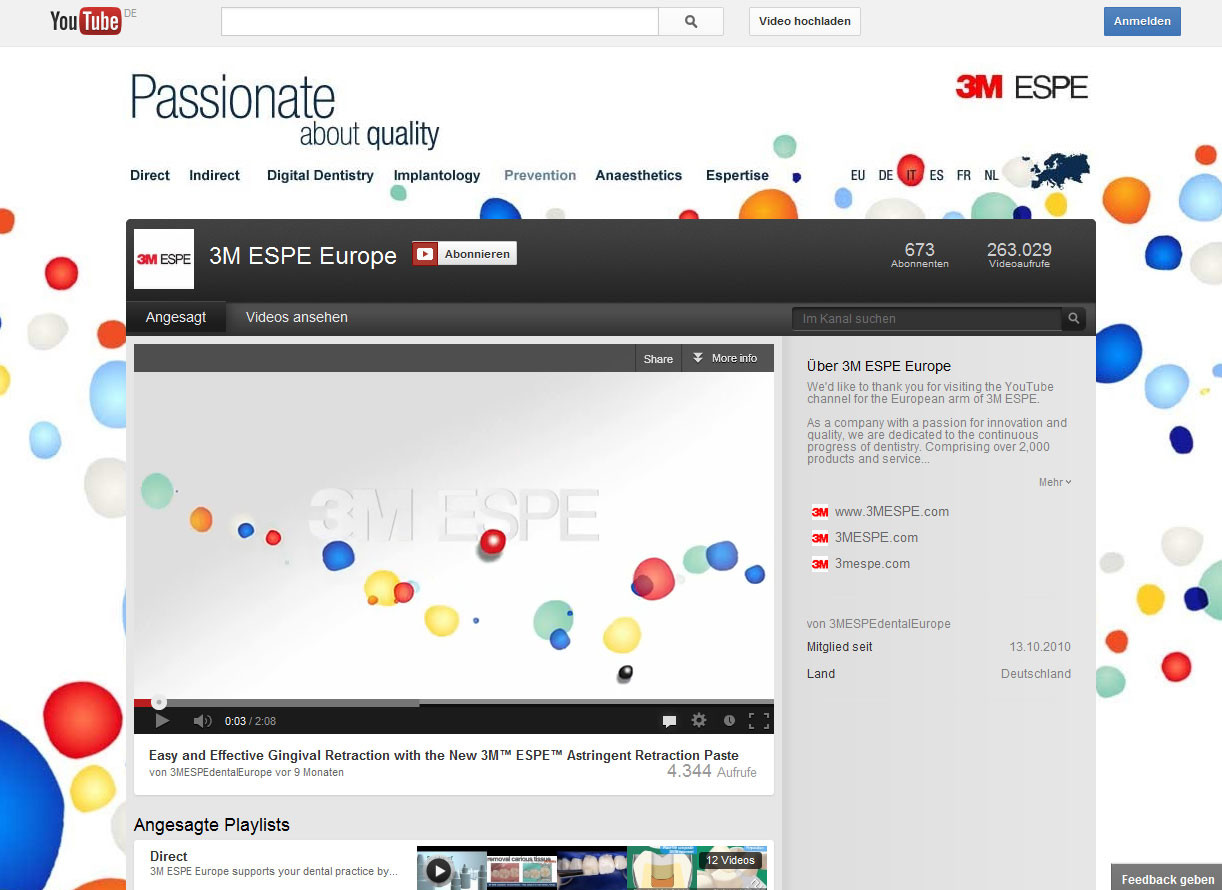Subscribe using the Abonnieren button
Screen dimensions: 1222x890
pyautogui.click(x=465, y=254)
